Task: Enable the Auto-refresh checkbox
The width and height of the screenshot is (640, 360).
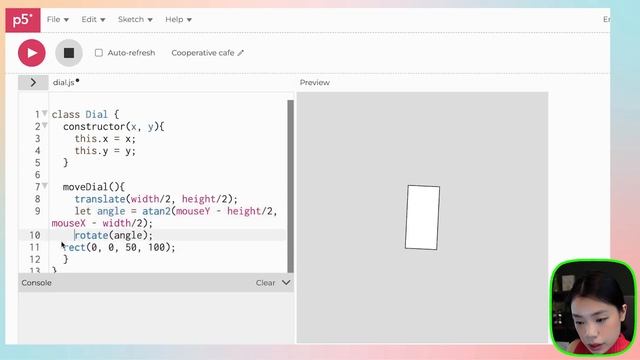Action: pos(99,53)
